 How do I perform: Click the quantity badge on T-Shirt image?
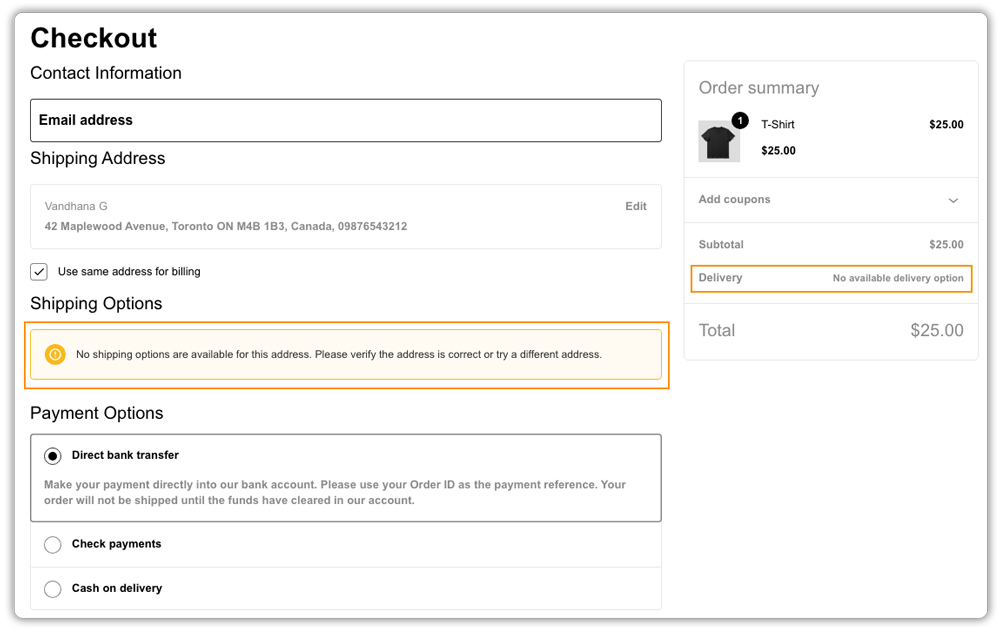tap(740, 120)
